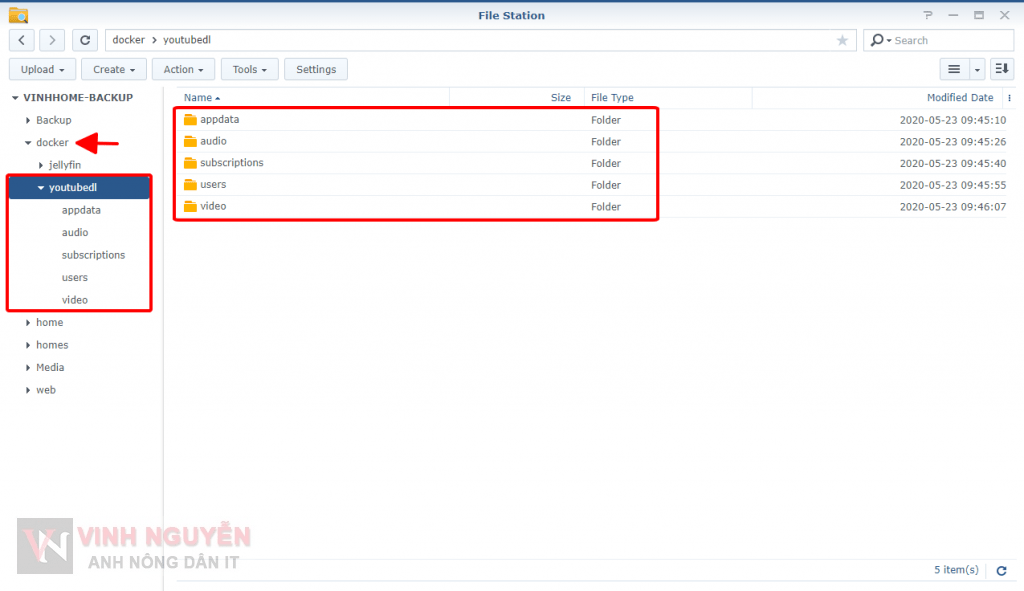
Task: Collapse the docker folder in tree
Action: (x=28, y=143)
